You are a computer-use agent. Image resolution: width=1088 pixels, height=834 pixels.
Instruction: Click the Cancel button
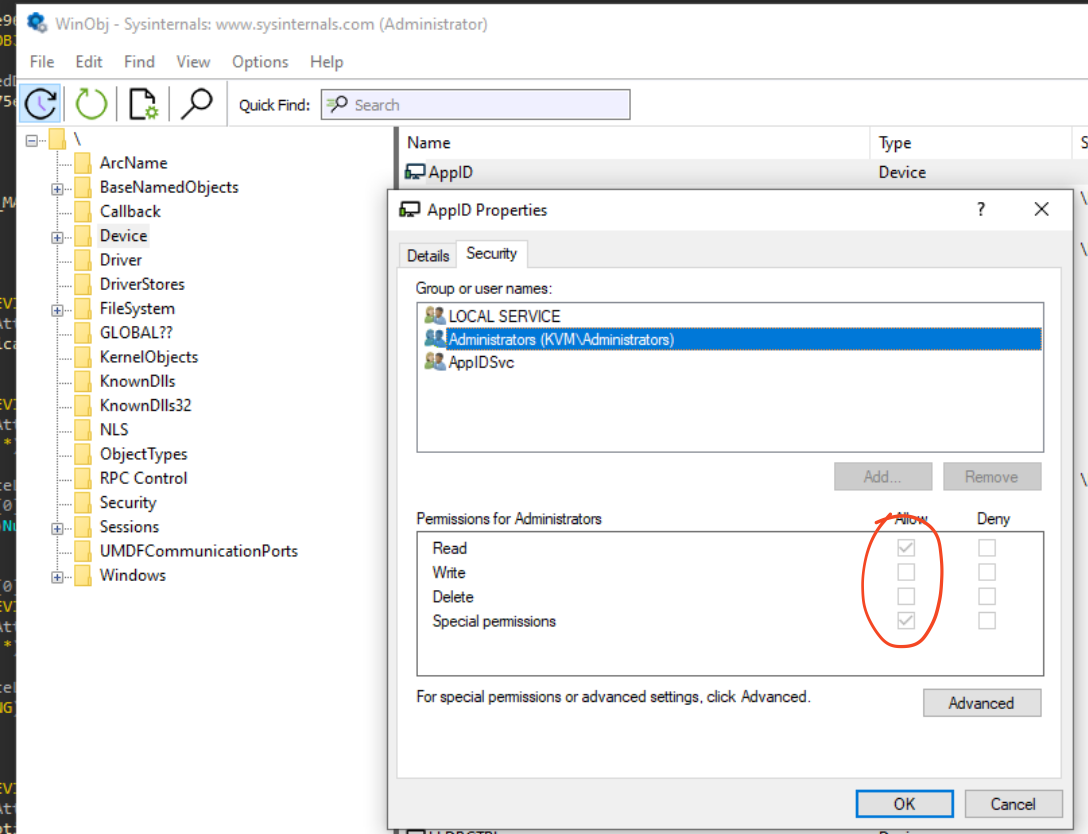[x=1013, y=803]
